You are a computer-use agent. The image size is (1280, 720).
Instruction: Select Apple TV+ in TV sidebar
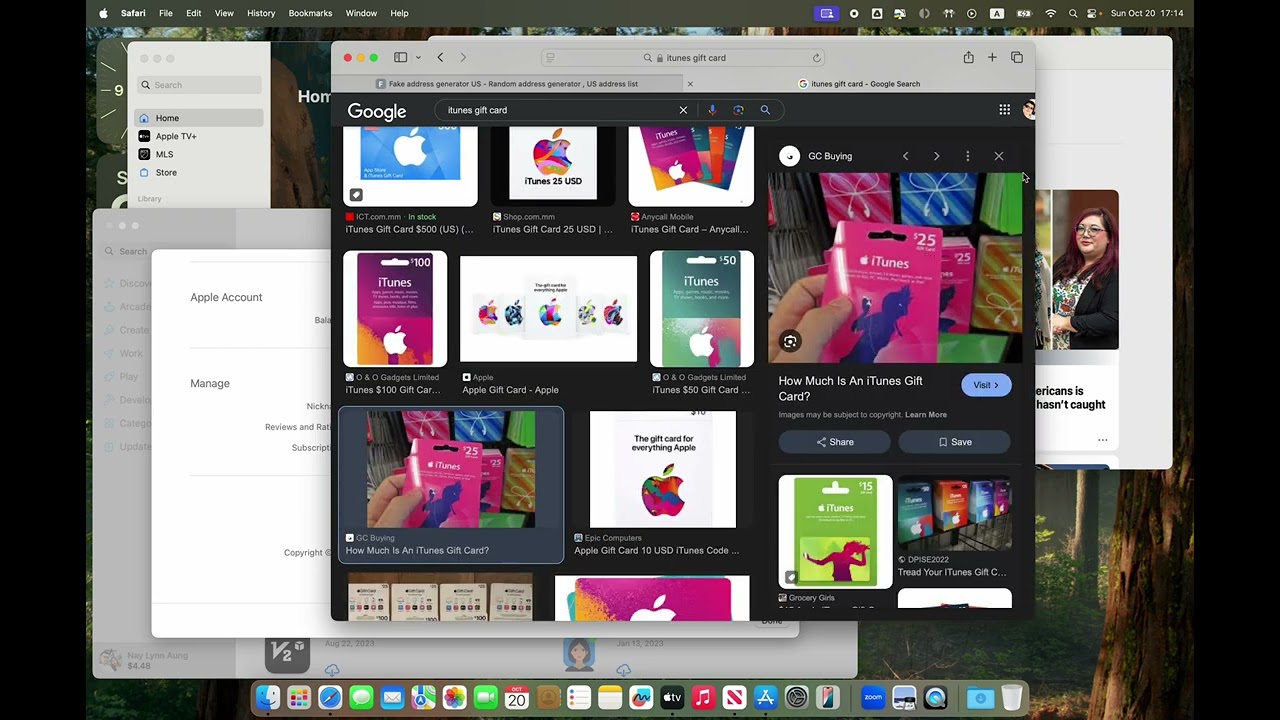pos(198,136)
